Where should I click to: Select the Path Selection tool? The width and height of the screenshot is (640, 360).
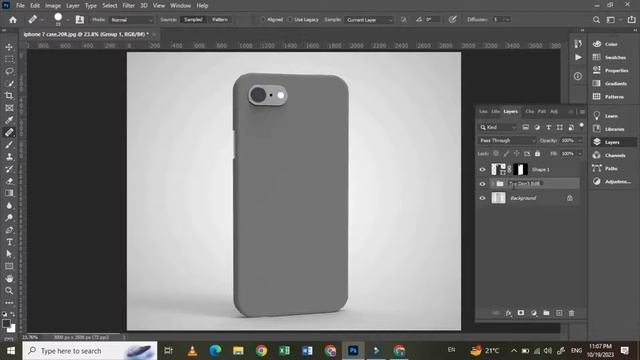[x=9, y=254]
